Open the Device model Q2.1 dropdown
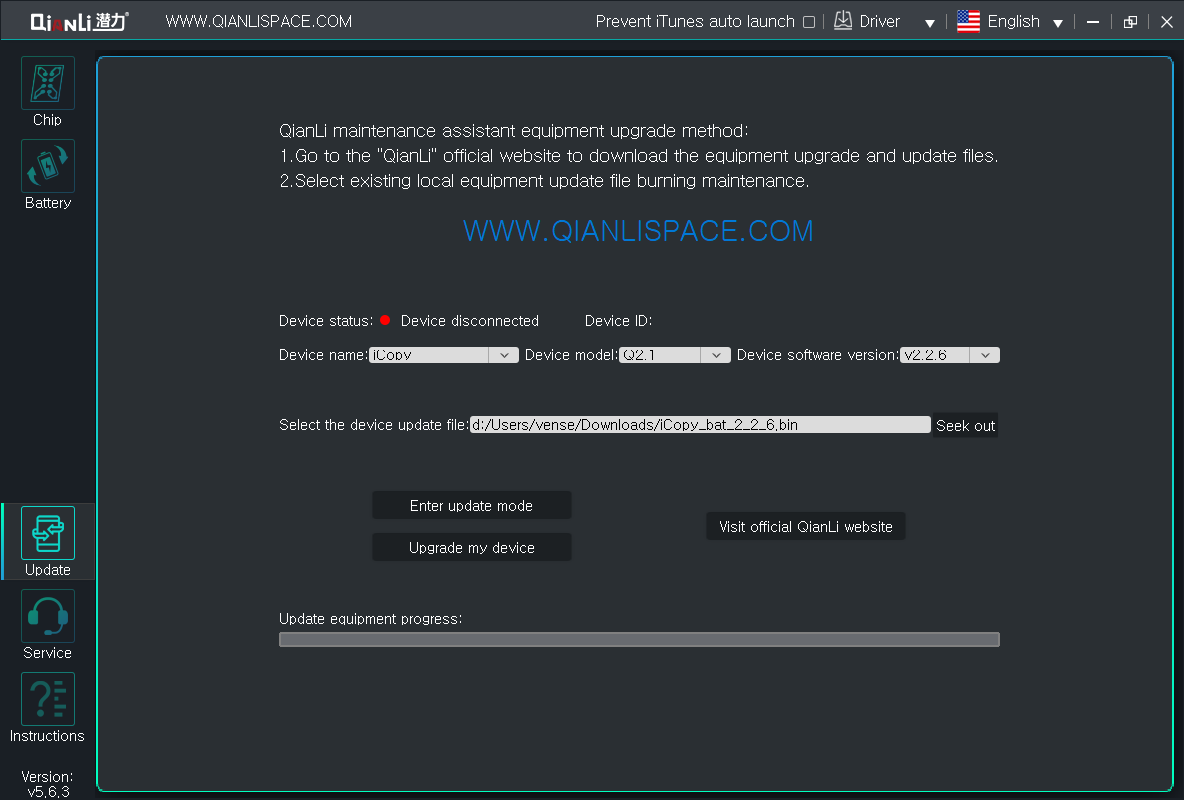The width and height of the screenshot is (1184, 800). (674, 355)
